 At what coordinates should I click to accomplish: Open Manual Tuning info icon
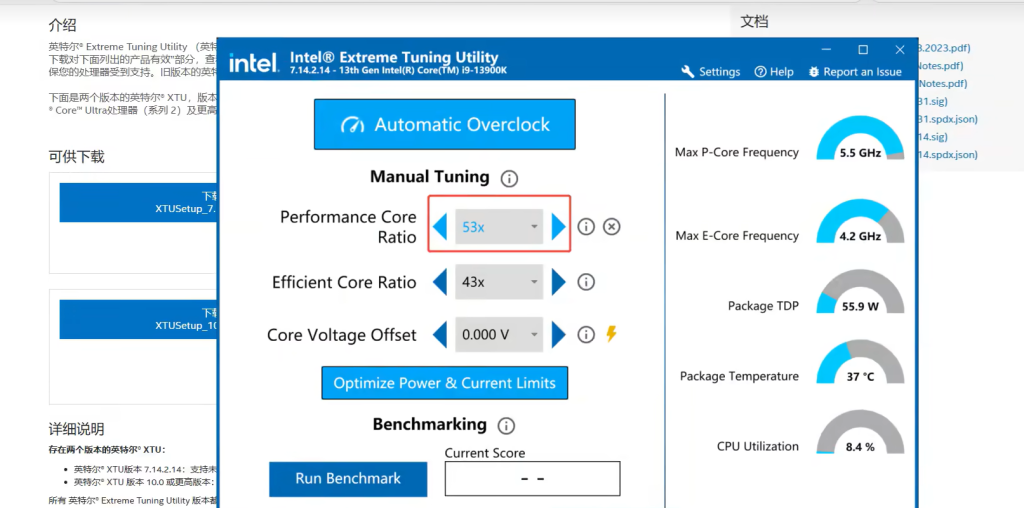point(509,178)
